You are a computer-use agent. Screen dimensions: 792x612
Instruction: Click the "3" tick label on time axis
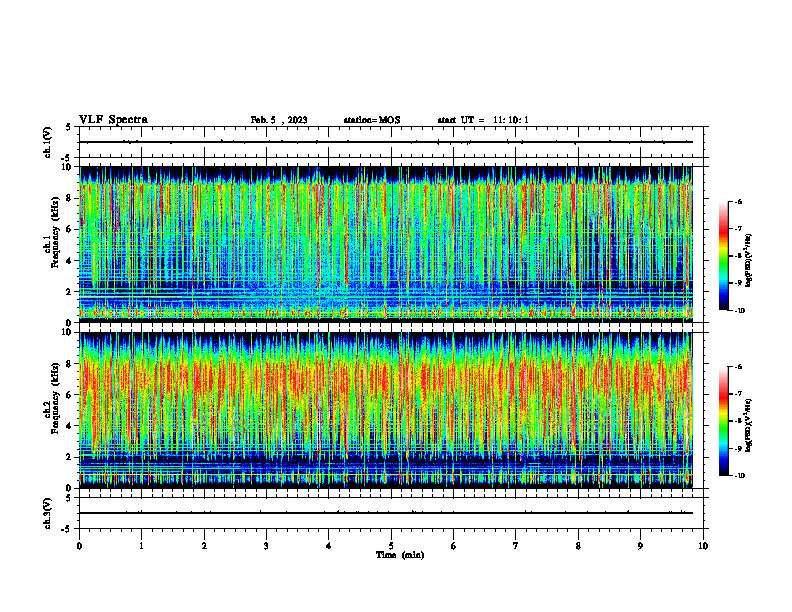[x=266, y=546]
